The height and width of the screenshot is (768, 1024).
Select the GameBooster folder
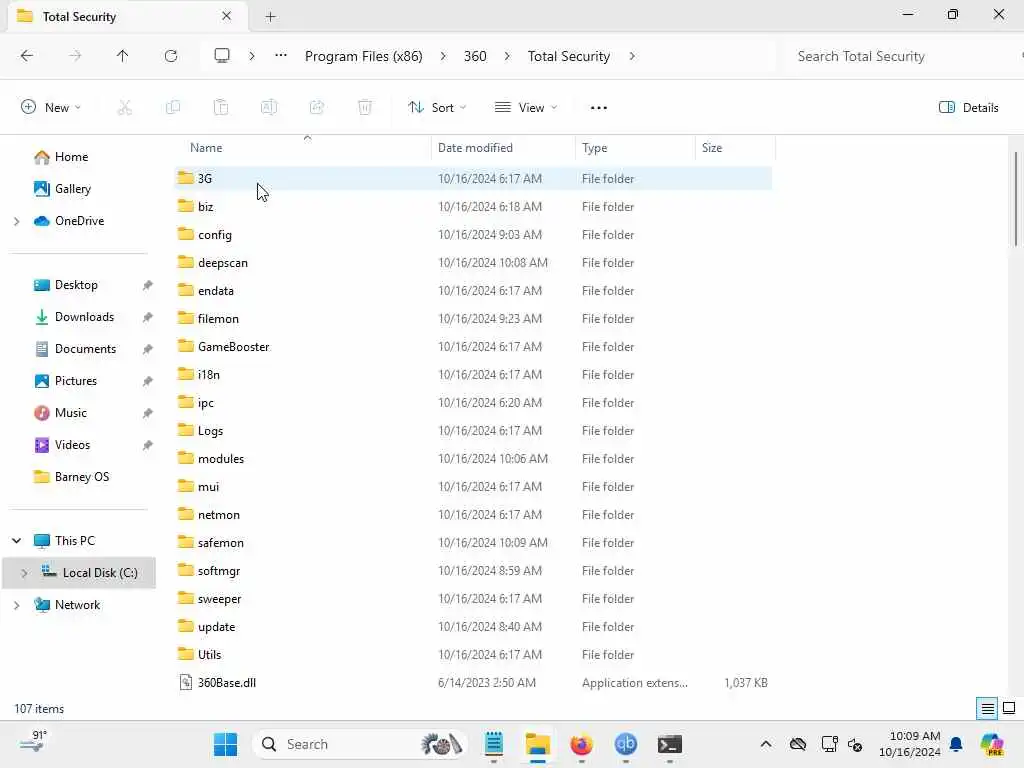pos(473,347)
